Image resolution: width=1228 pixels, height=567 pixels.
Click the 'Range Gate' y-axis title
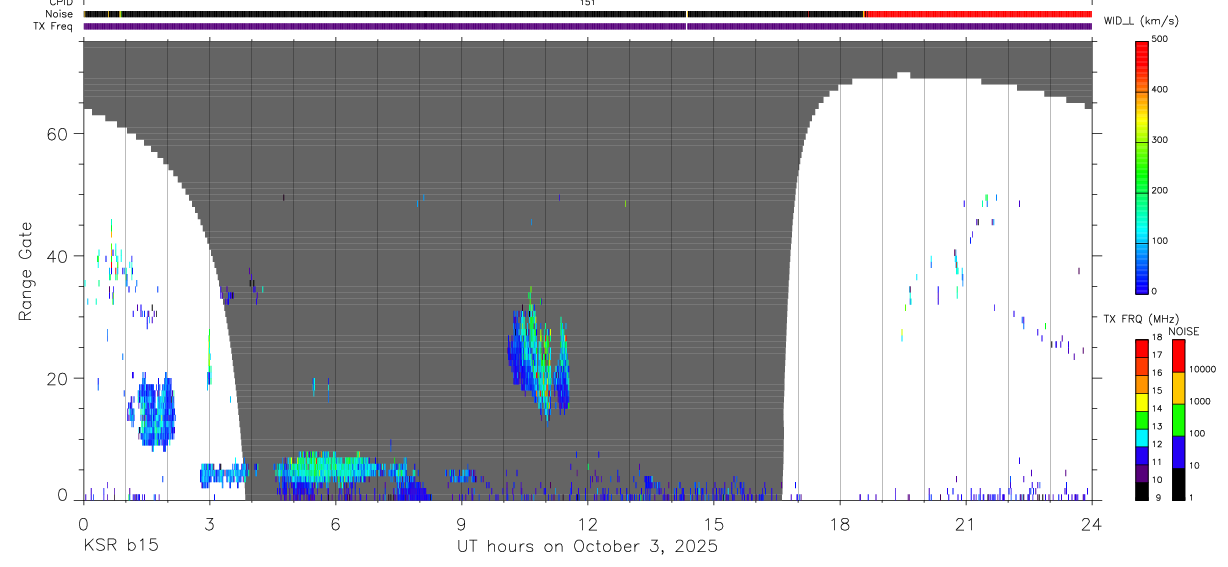point(26,272)
